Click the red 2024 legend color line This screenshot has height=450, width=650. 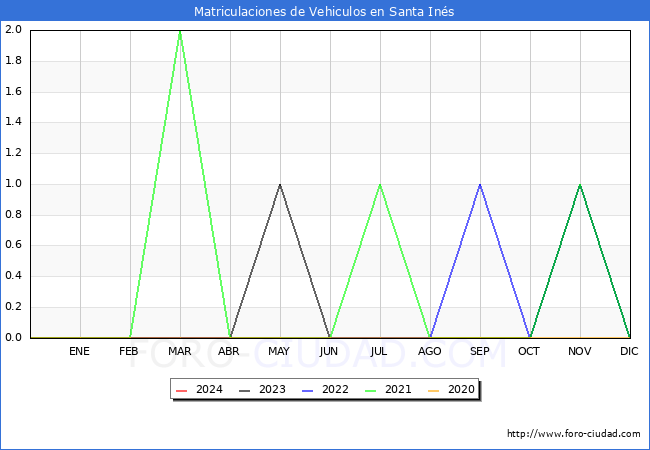[182, 391]
